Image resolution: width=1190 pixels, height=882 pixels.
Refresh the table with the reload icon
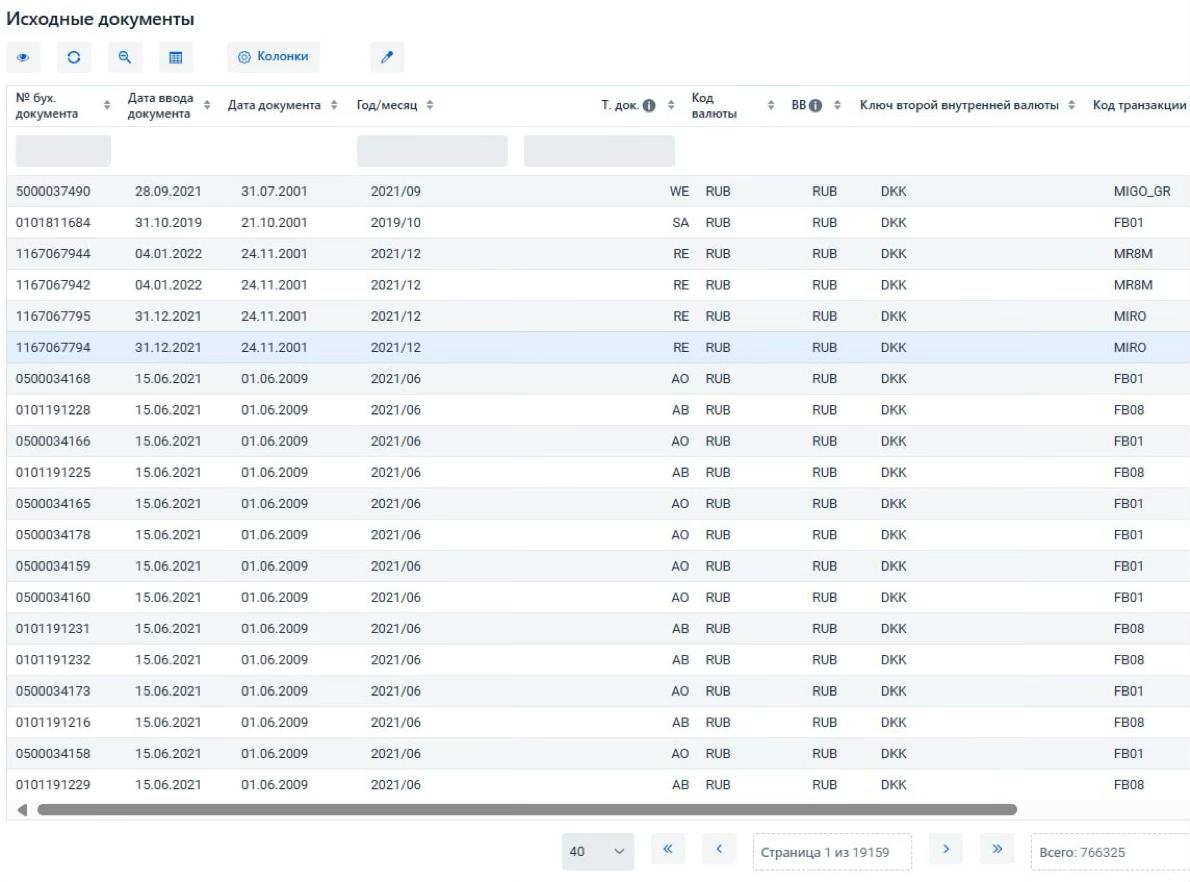[x=74, y=58]
